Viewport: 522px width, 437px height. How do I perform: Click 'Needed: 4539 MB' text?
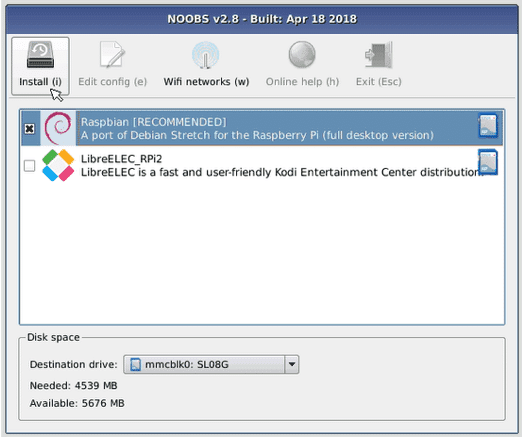[74, 386]
